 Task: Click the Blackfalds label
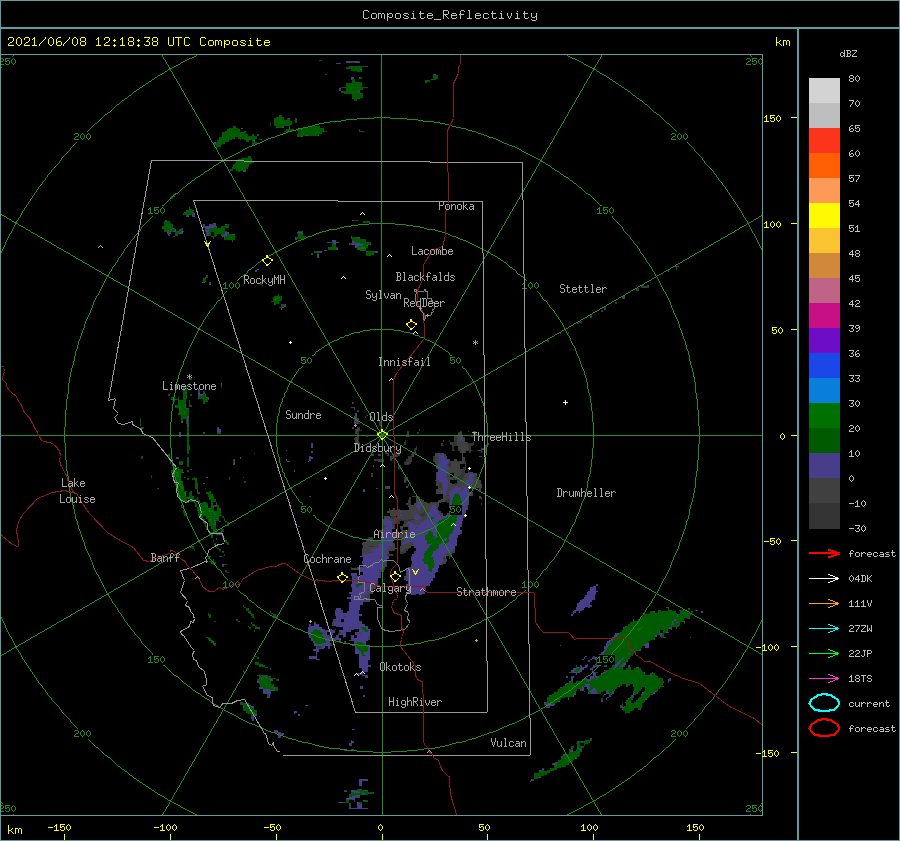[x=425, y=277]
